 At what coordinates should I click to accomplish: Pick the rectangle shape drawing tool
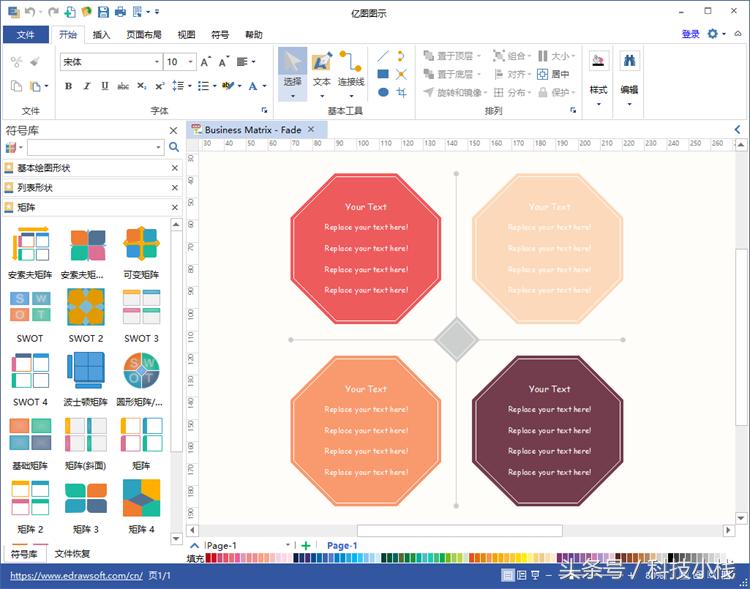point(383,74)
